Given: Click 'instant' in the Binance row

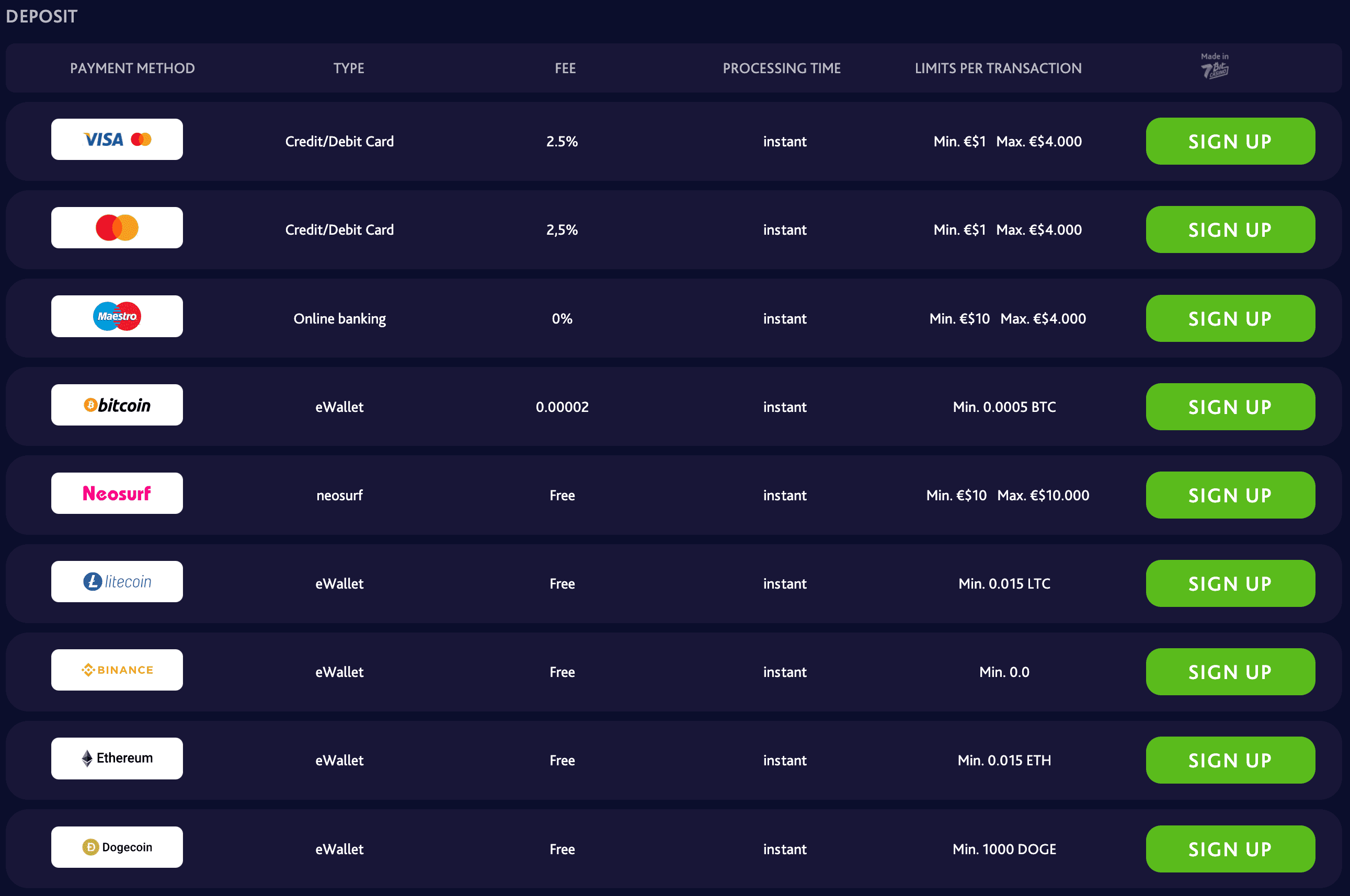Looking at the screenshot, I should click(785, 672).
